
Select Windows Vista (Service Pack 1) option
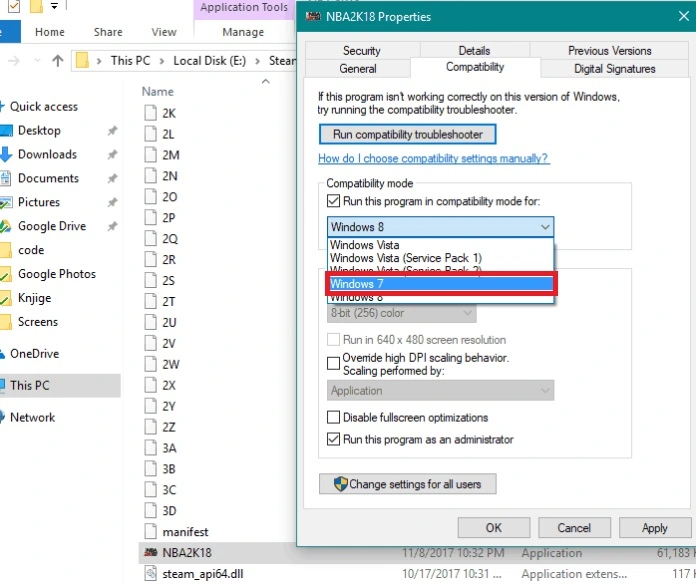coord(441,258)
